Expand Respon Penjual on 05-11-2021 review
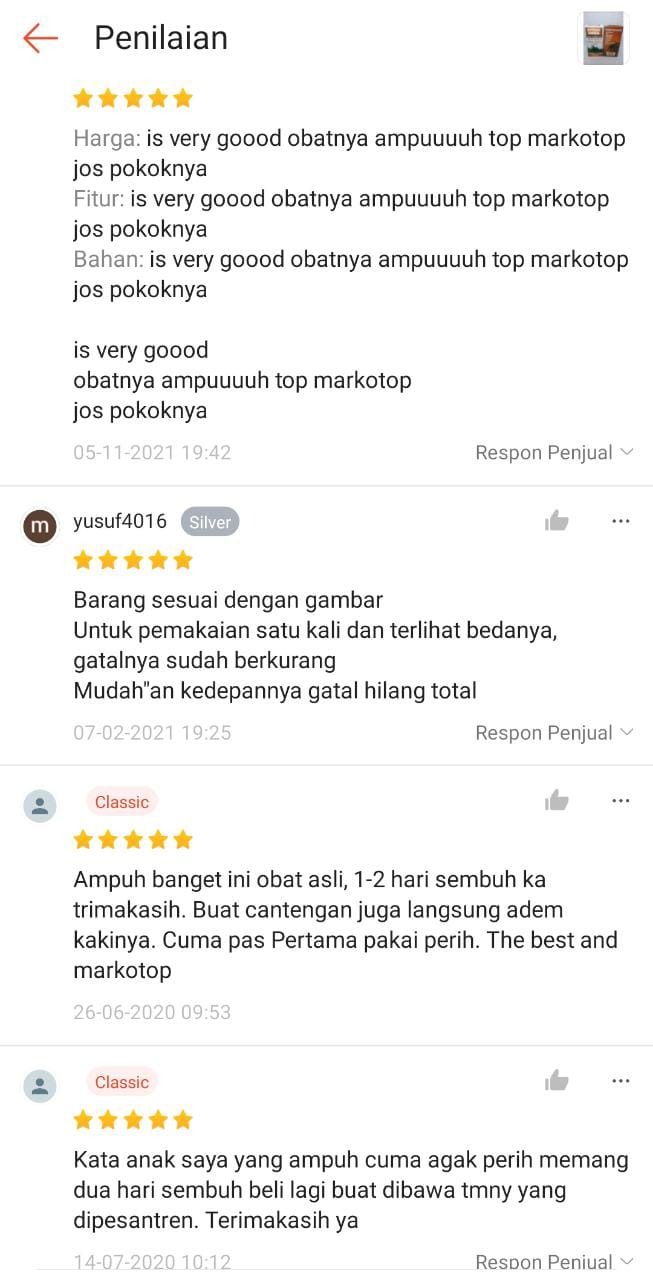Viewport: 653px width, 1280px height. 554,452
